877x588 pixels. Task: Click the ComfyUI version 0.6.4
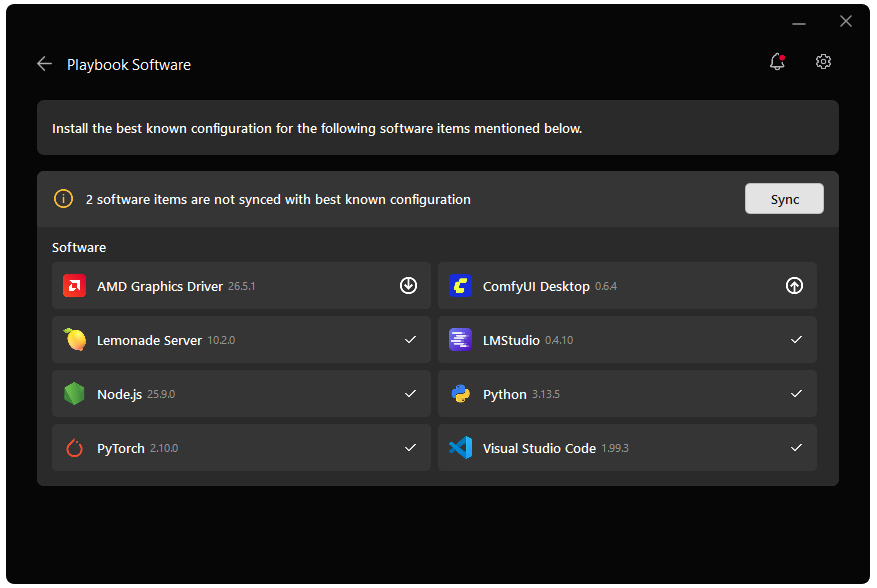[x=606, y=286]
